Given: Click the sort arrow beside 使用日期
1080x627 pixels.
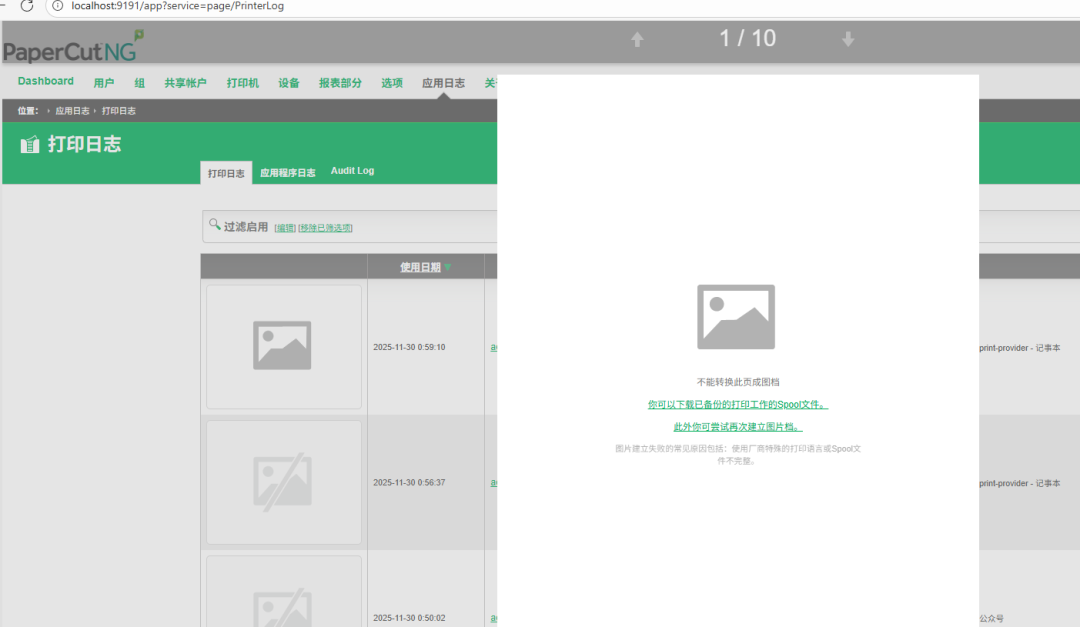Looking at the screenshot, I should 448,267.
